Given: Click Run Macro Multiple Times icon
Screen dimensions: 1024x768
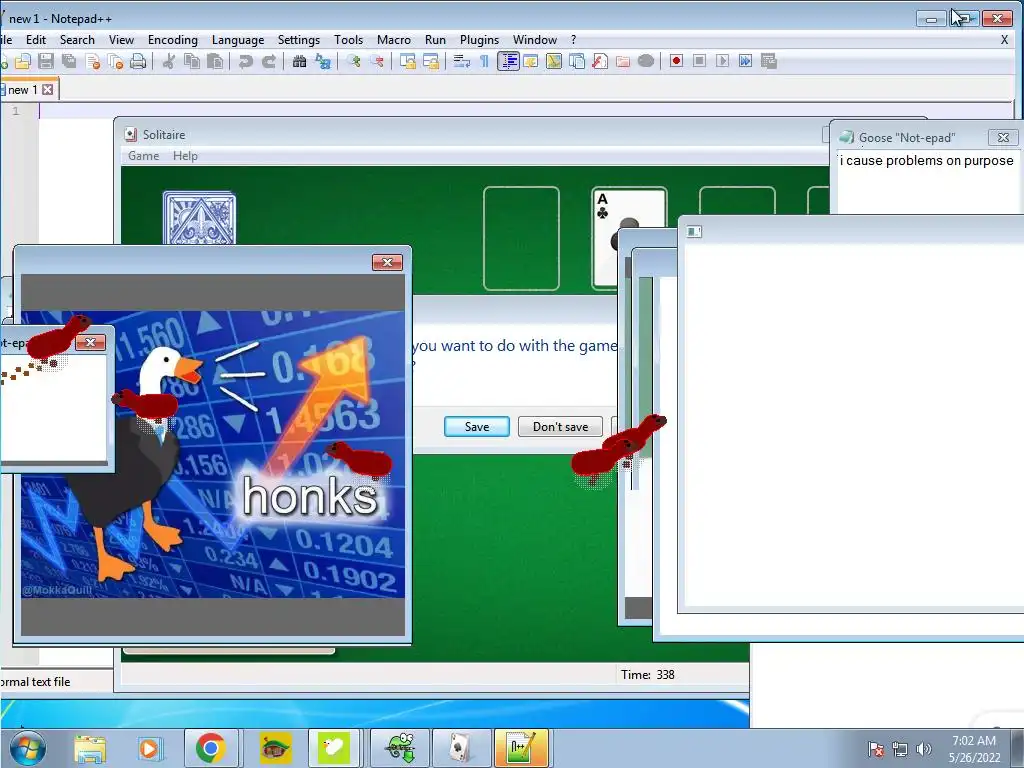Looking at the screenshot, I should pyautogui.click(x=745, y=61).
